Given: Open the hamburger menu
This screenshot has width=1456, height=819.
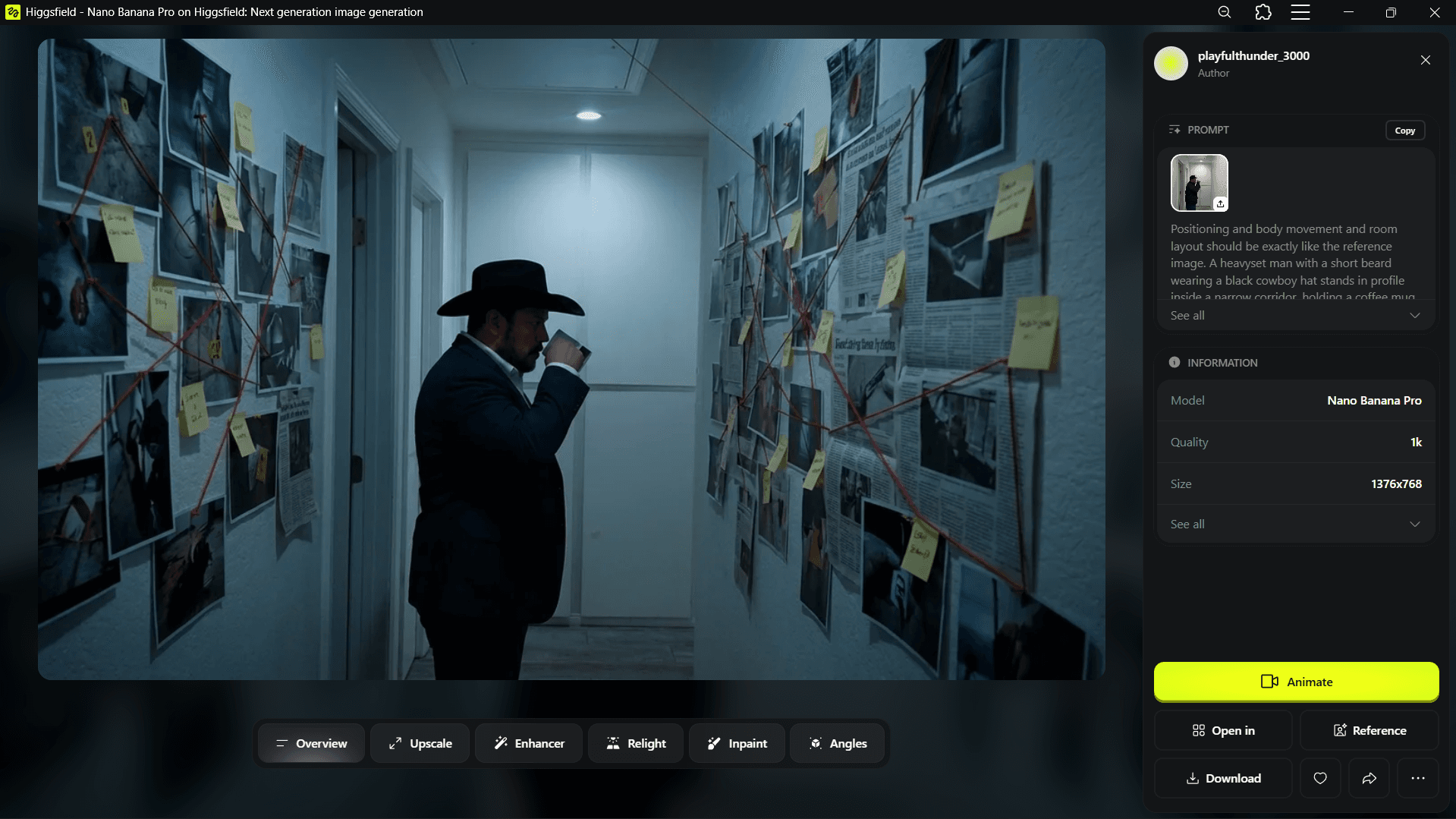Looking at the screenshot, I should [x=1301, y=12].
